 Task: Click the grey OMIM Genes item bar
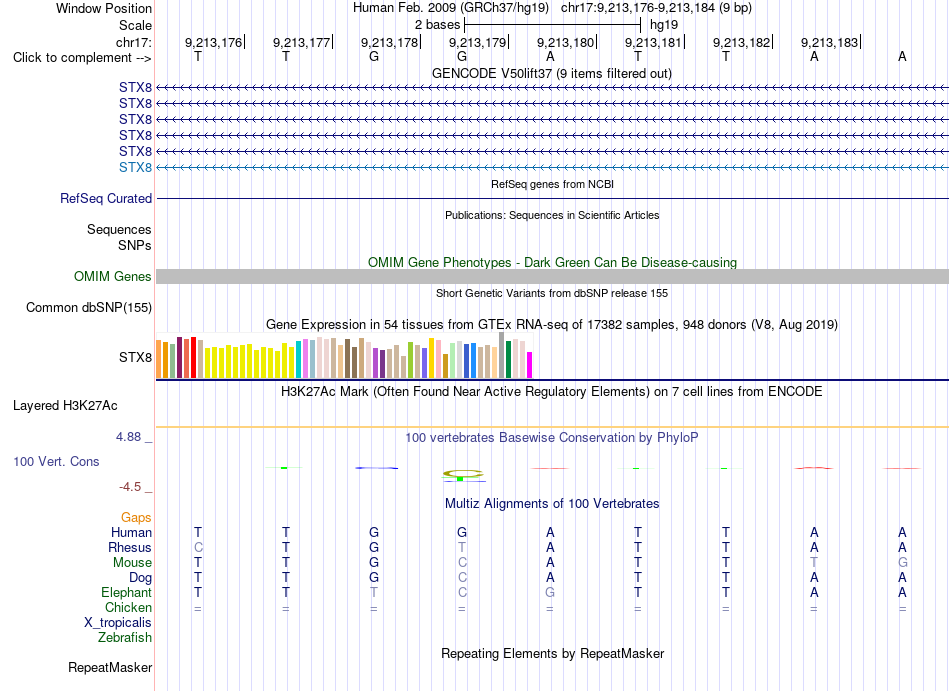[x=552, y=277]
